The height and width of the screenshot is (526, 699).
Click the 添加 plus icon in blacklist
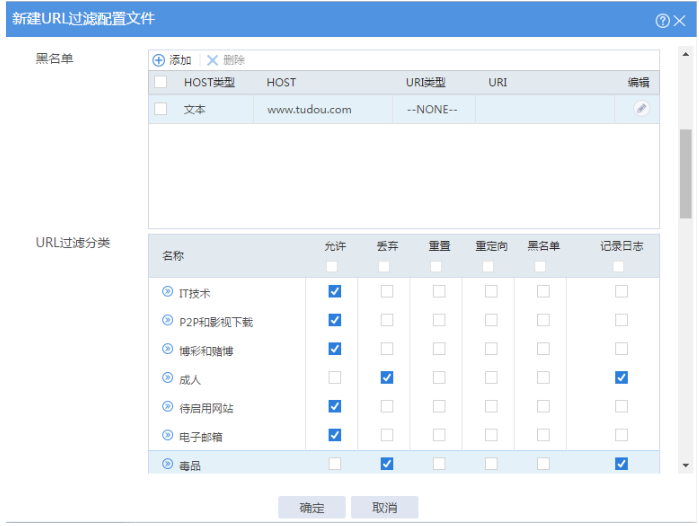point(159,60)
